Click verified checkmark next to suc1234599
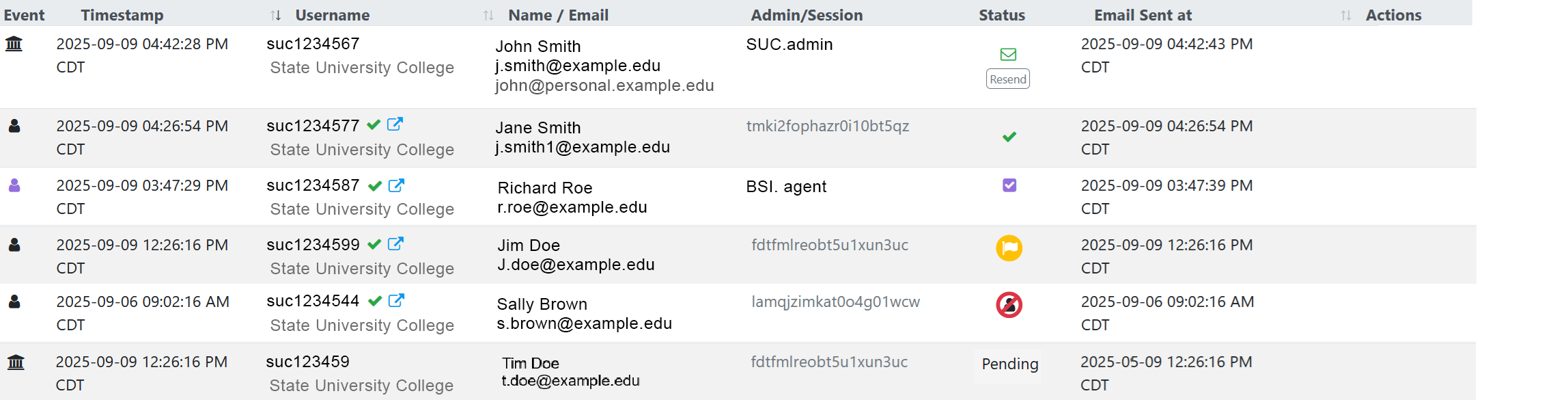1568x400 pixels. 374,245
